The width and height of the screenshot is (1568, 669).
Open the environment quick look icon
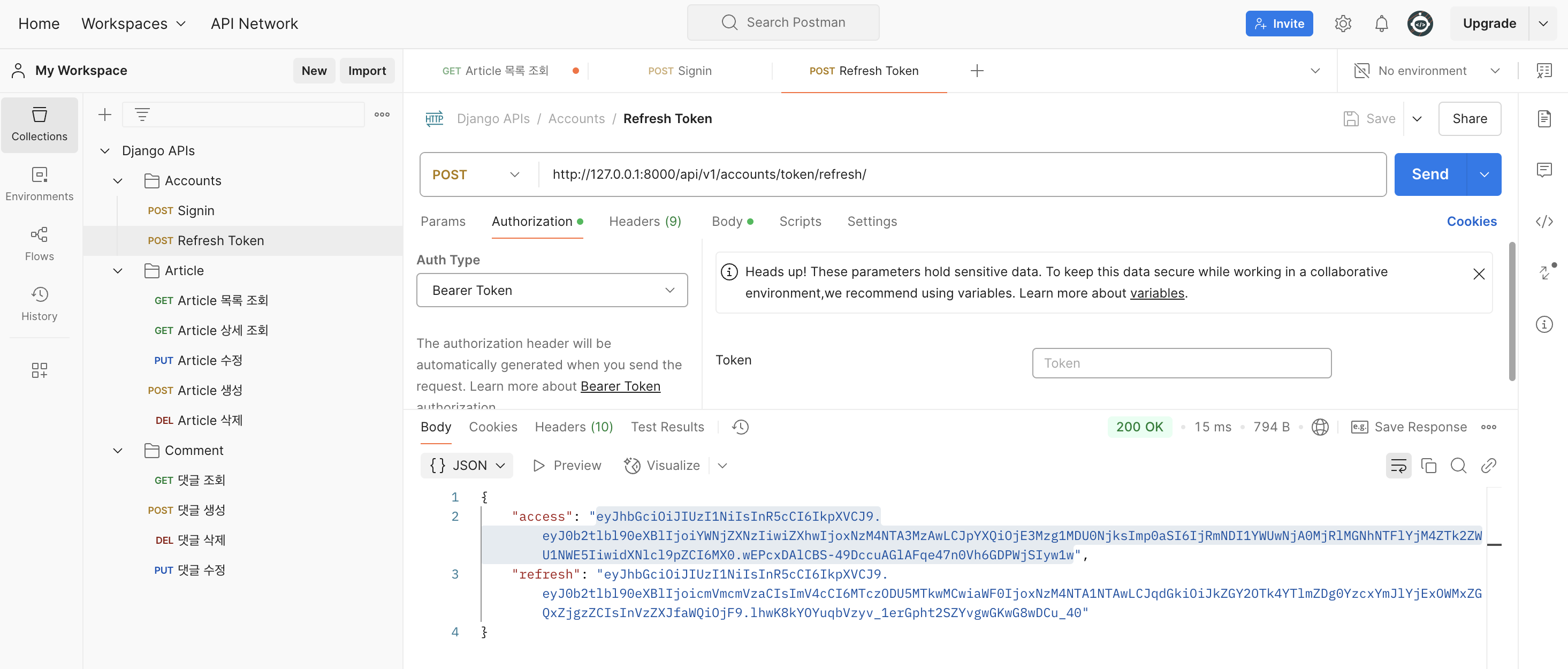[x=1544, y=71]
